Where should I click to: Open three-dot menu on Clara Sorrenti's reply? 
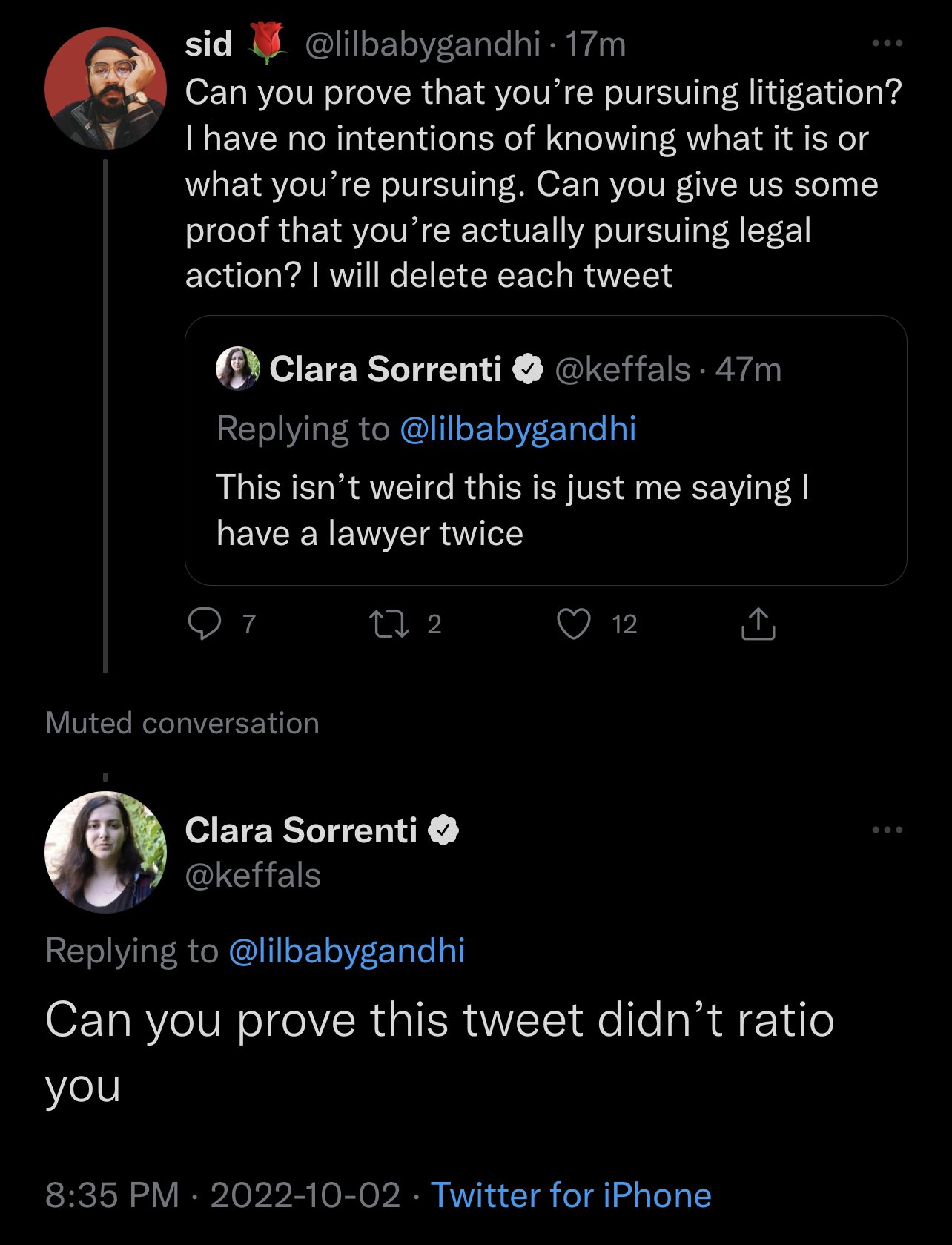pyautogui.click(x=887, y=830)
